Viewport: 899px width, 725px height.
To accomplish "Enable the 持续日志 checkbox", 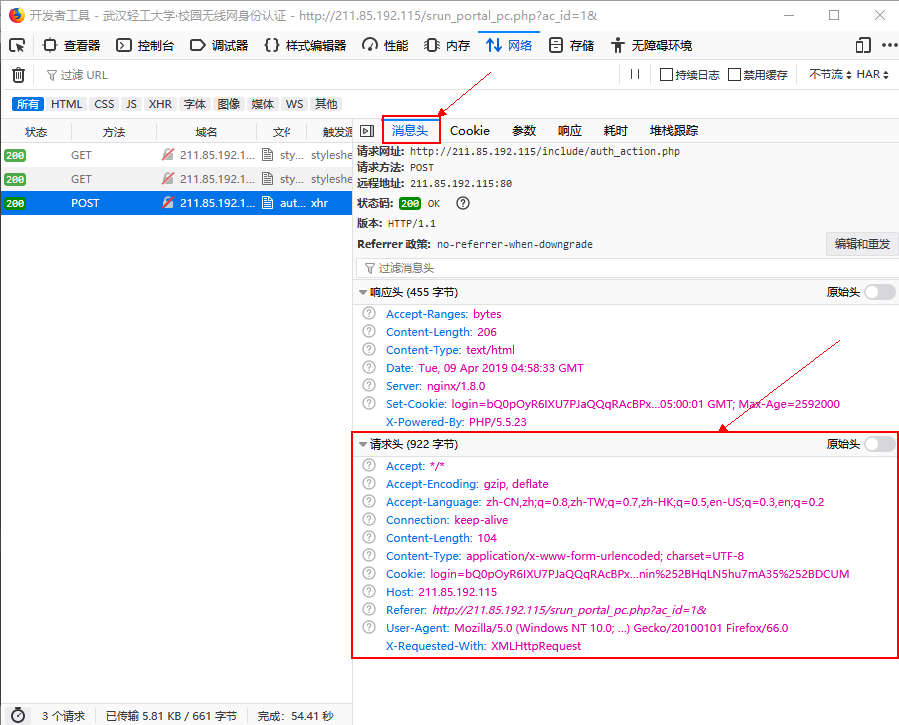I will pyautogui.click(x=667, y=75).
